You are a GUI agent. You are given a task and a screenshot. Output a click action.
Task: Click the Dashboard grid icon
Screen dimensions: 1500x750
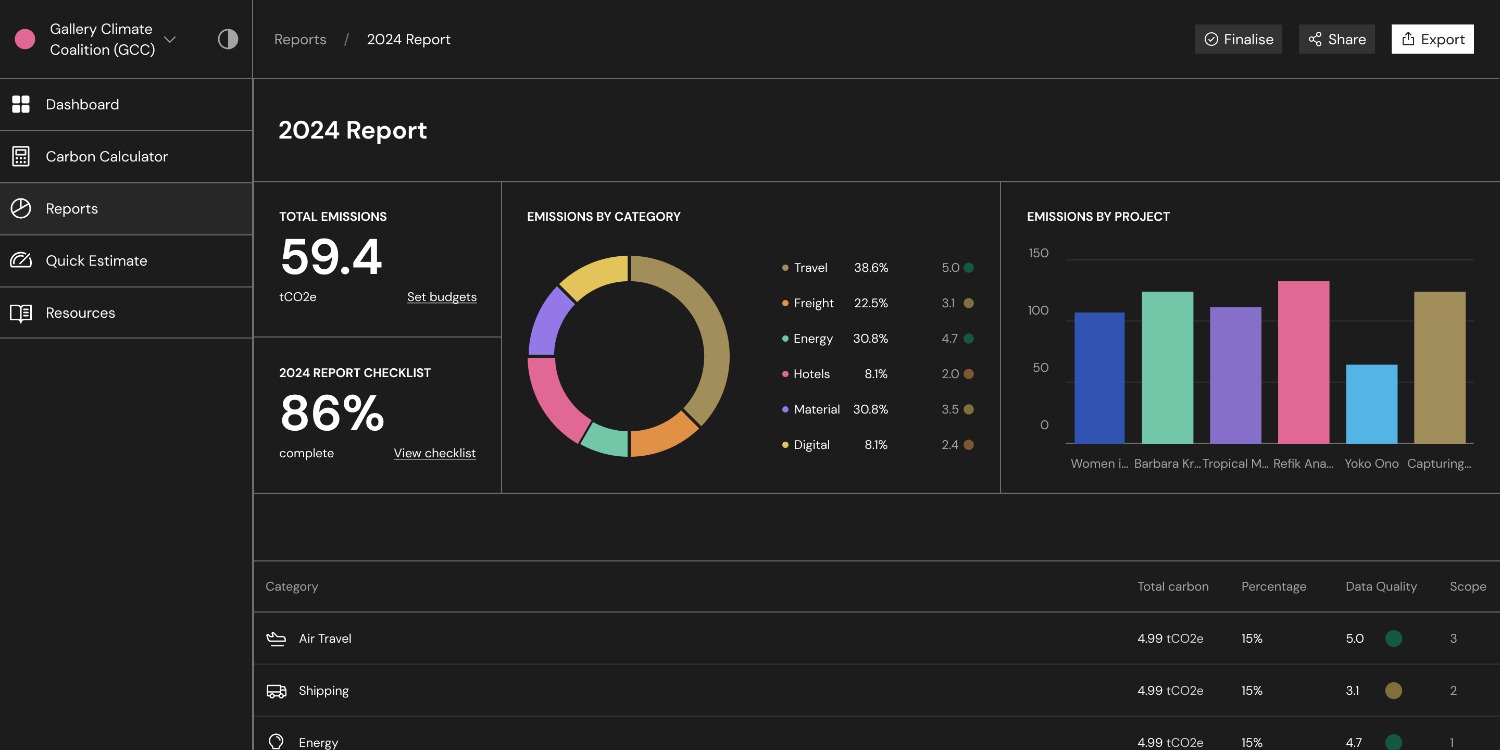[20, 104]
